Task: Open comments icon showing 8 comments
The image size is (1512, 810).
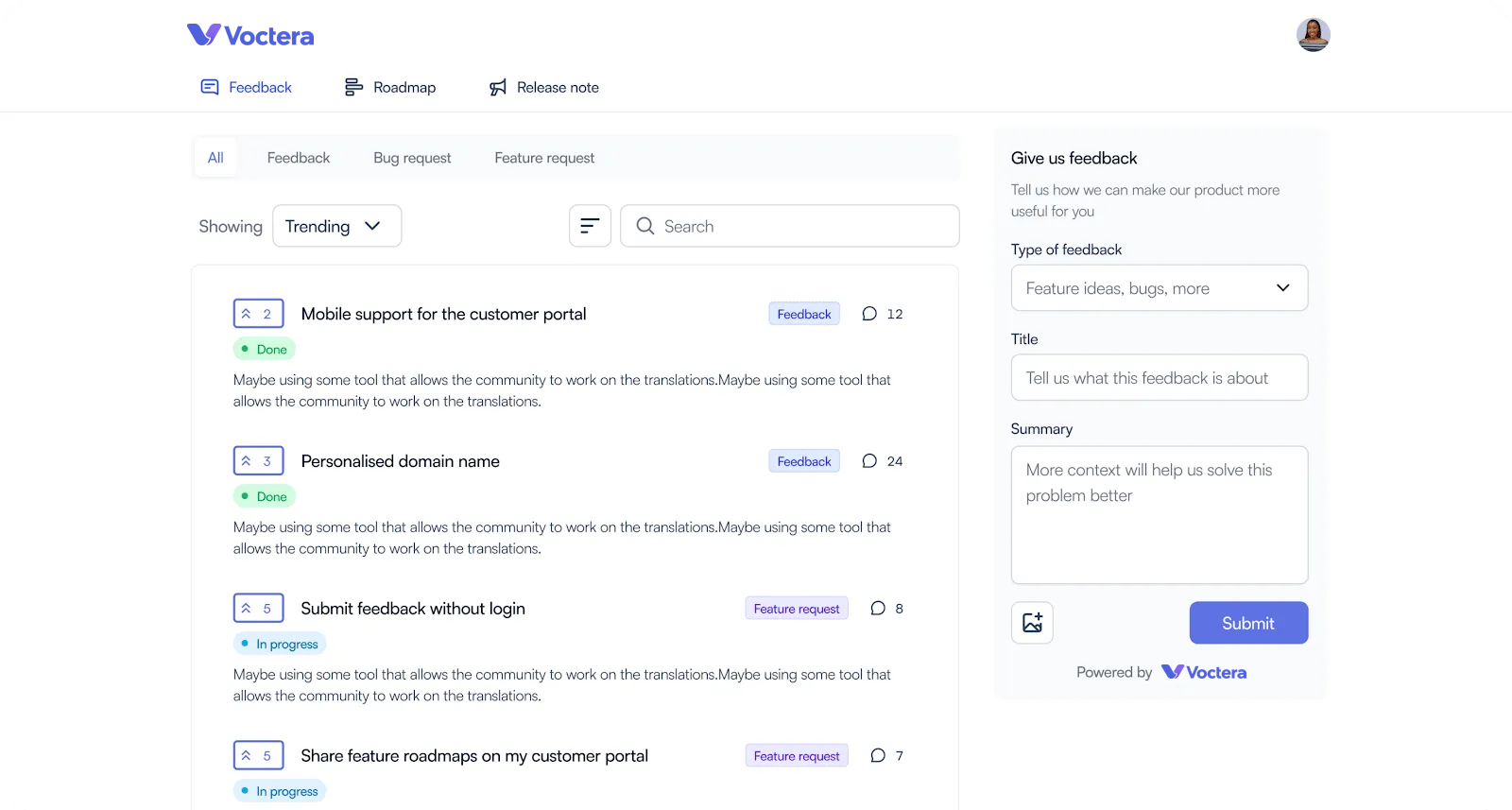Action: (878, 609)
